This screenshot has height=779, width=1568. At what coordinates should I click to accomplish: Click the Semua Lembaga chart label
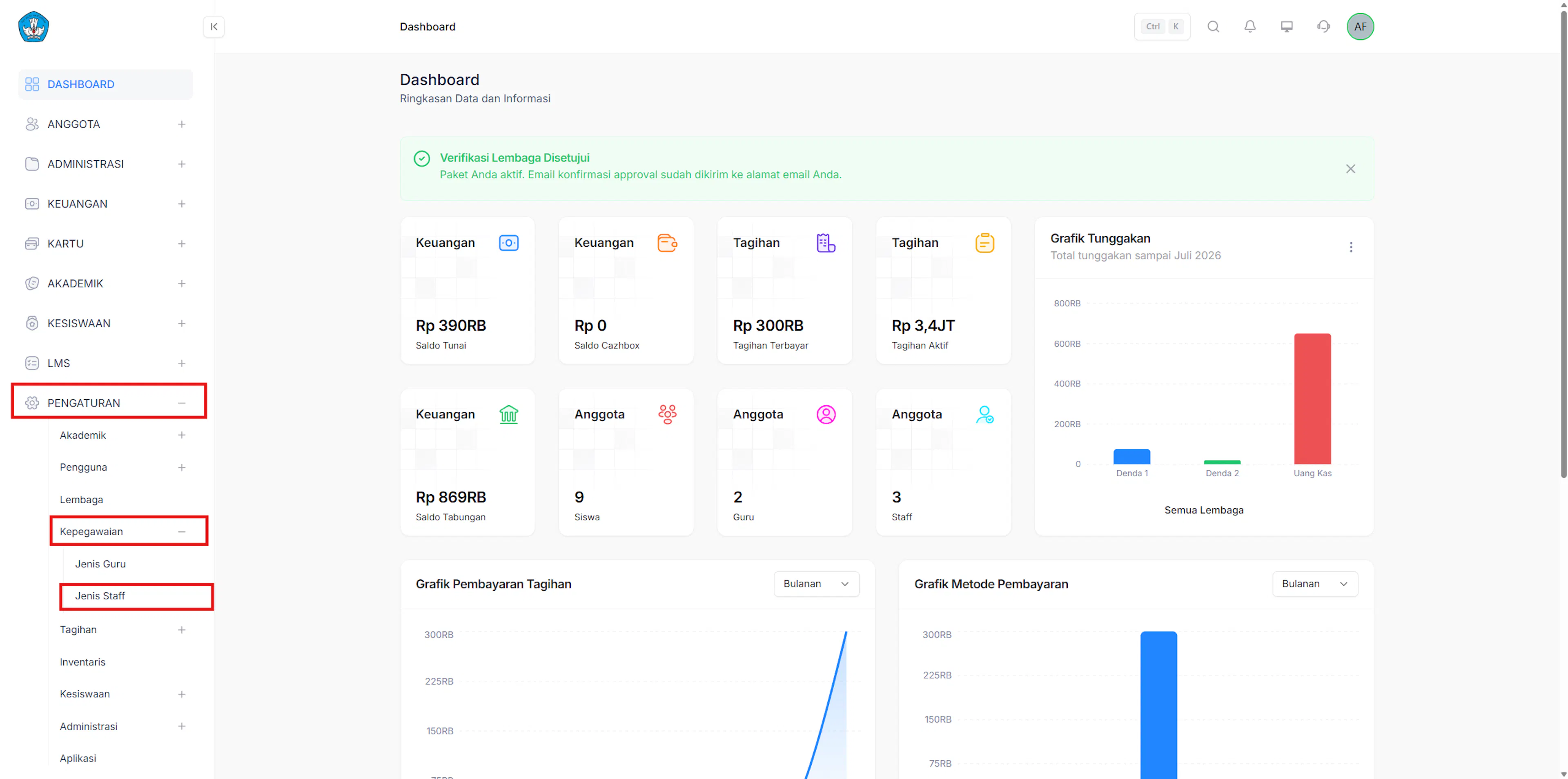pos(1203,510)
